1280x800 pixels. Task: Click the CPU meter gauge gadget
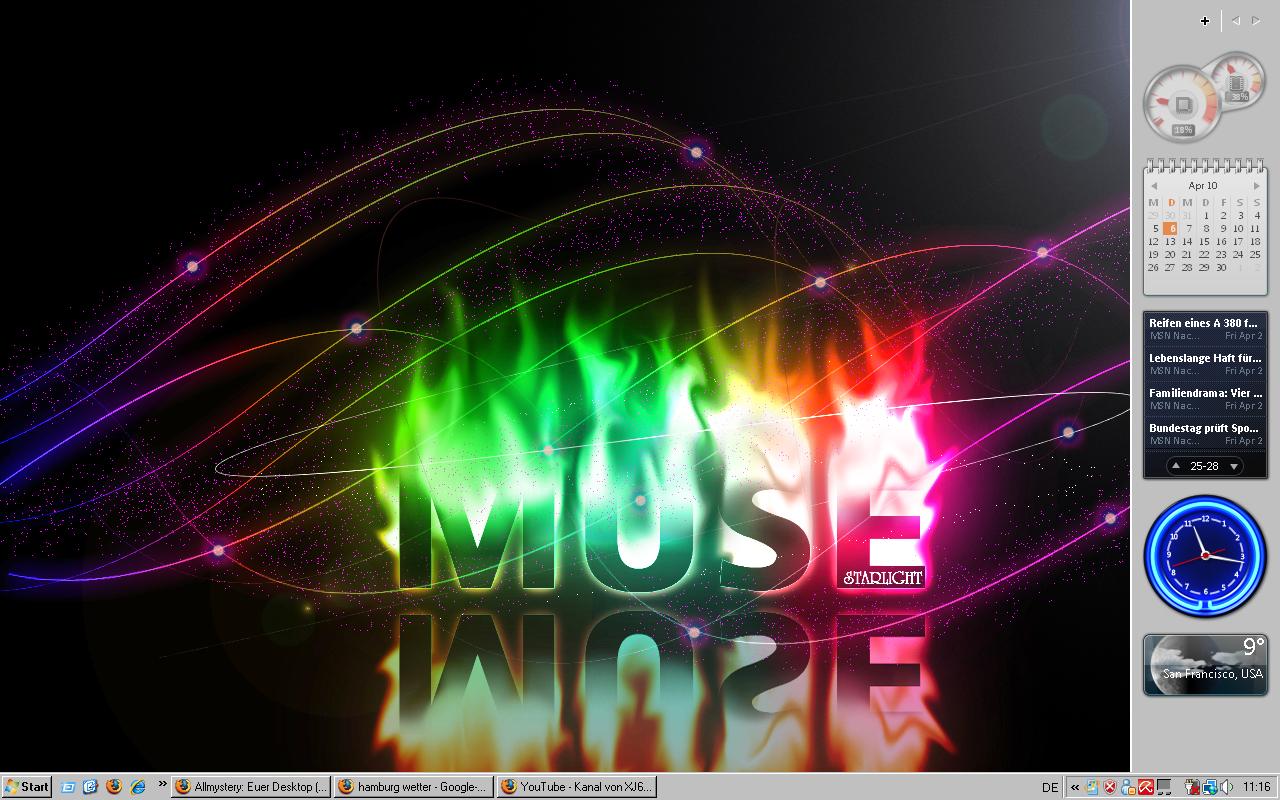1183,103
